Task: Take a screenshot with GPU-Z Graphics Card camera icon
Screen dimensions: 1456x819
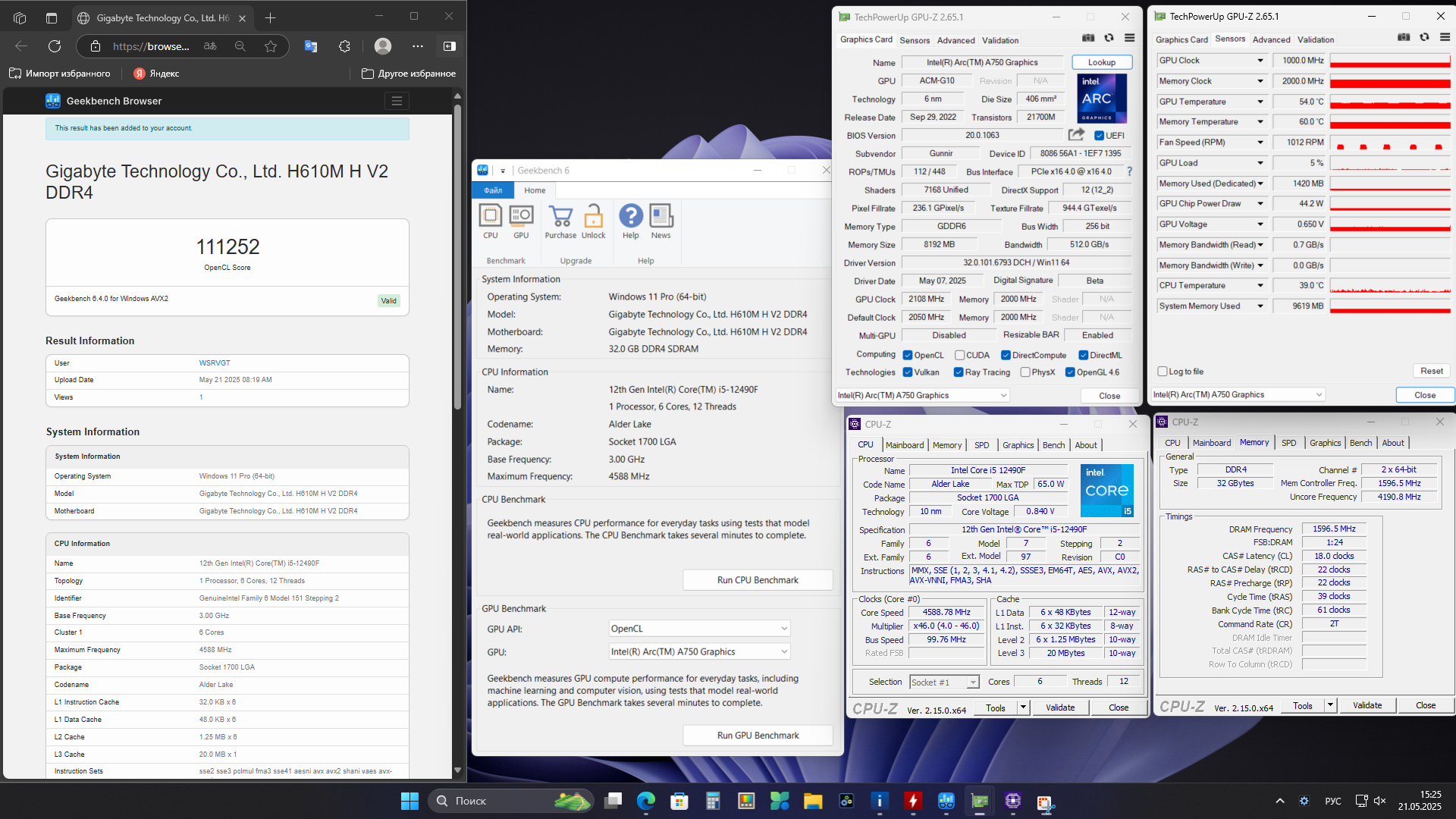Action: click(x=1088, y=38)
